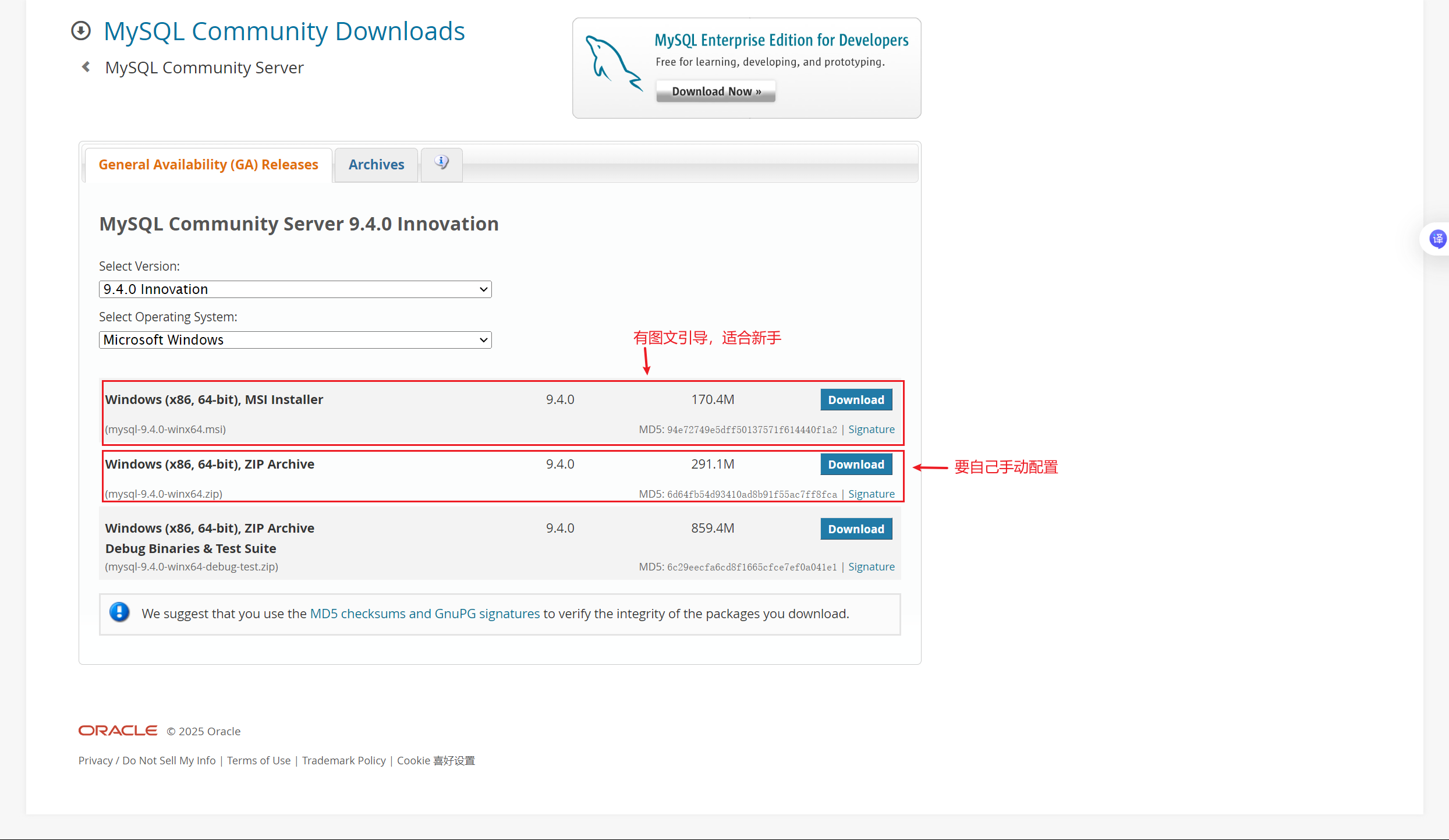Go back via MySQL Community Server link

tap(204, 68)
